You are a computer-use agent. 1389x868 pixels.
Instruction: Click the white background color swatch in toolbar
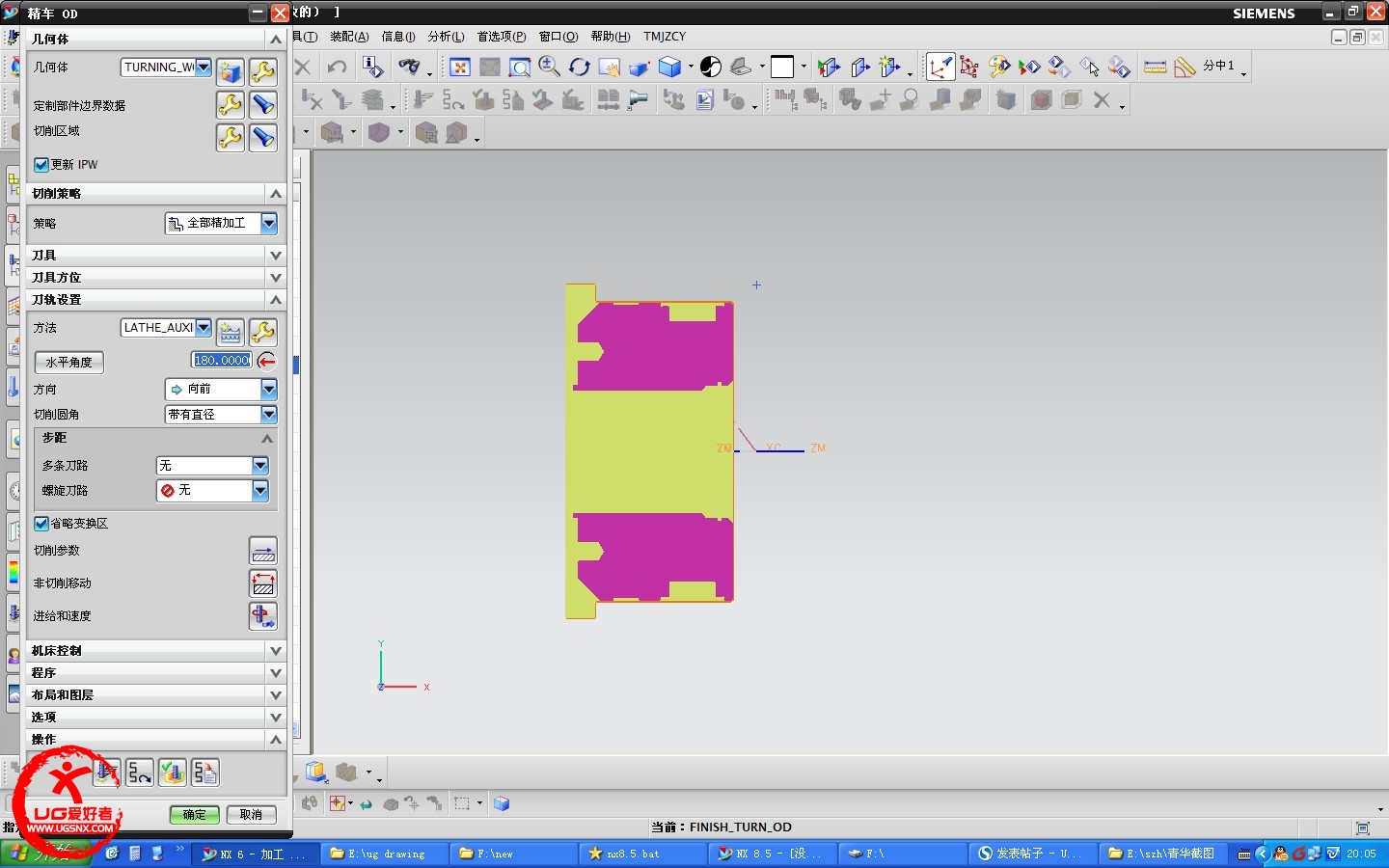782,67
